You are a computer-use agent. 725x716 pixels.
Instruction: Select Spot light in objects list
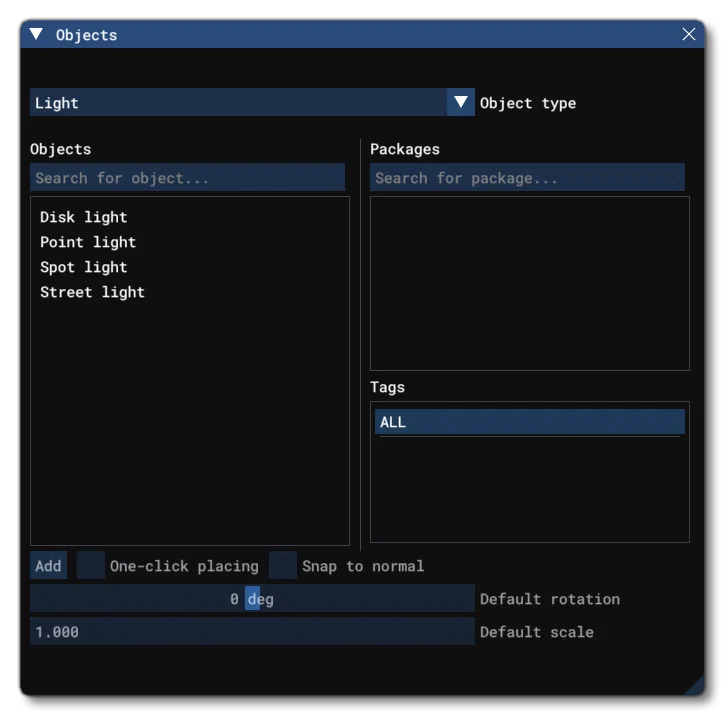(x=84, y=267)
